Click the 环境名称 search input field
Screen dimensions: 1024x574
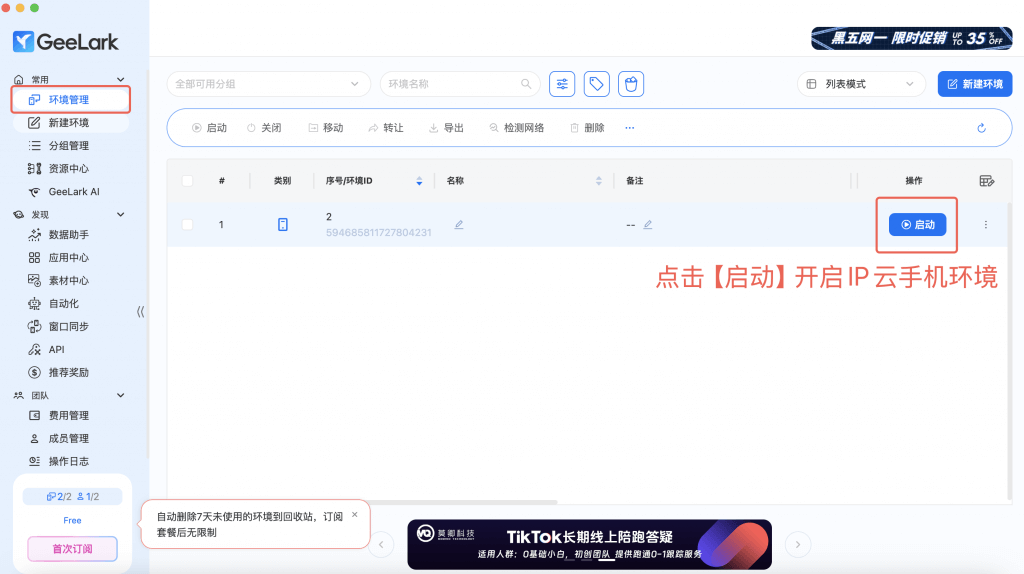tap(450, 84)
